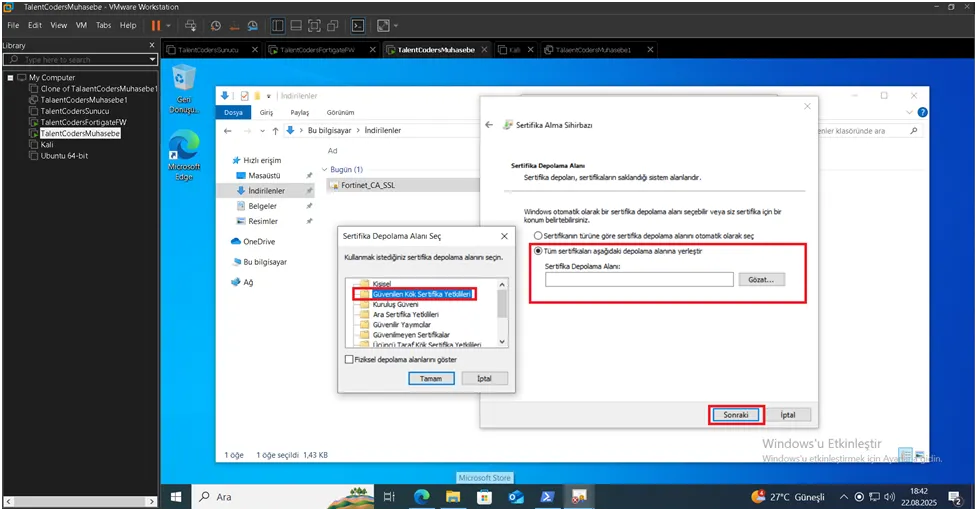Image resolution: width=977 pixels, height=511 pixels.
Task: Click İptal in the store selection dialog
Action: point(485,379)
